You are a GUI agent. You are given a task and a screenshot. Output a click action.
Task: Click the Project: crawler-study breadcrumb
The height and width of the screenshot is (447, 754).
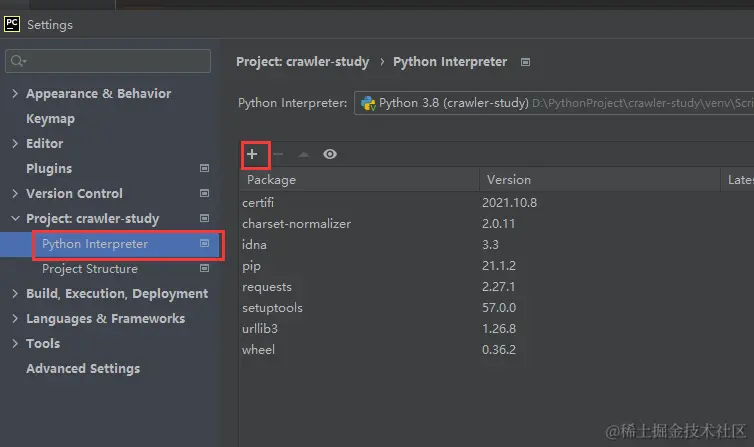[302, 62]
